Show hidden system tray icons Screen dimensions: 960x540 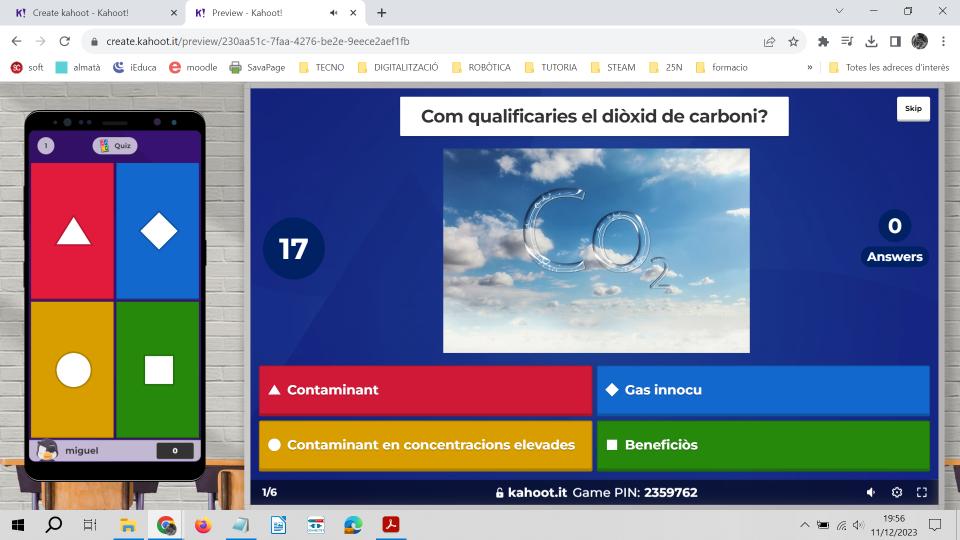804,525
